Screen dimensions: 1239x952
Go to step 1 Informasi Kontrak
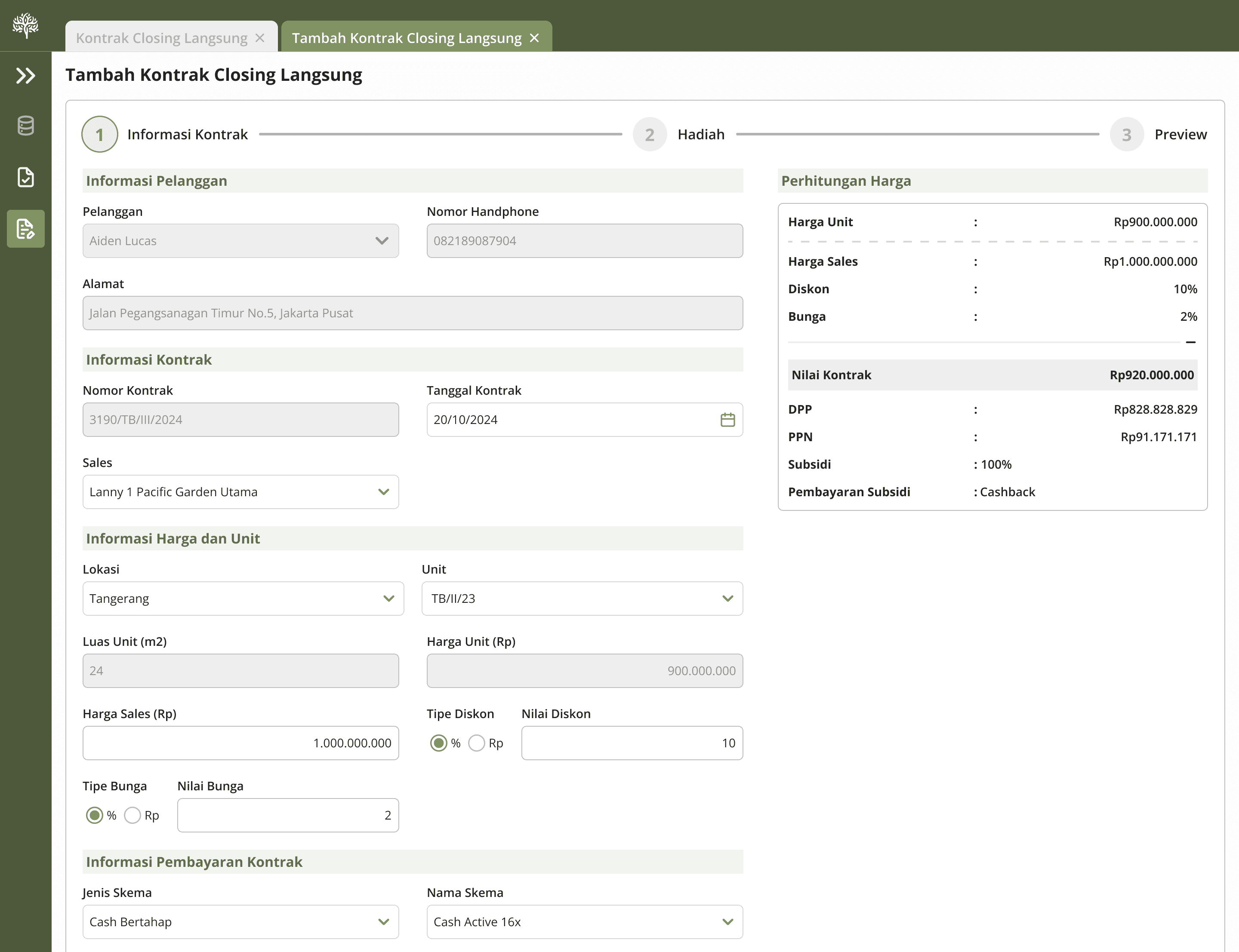tap(165, 134)
